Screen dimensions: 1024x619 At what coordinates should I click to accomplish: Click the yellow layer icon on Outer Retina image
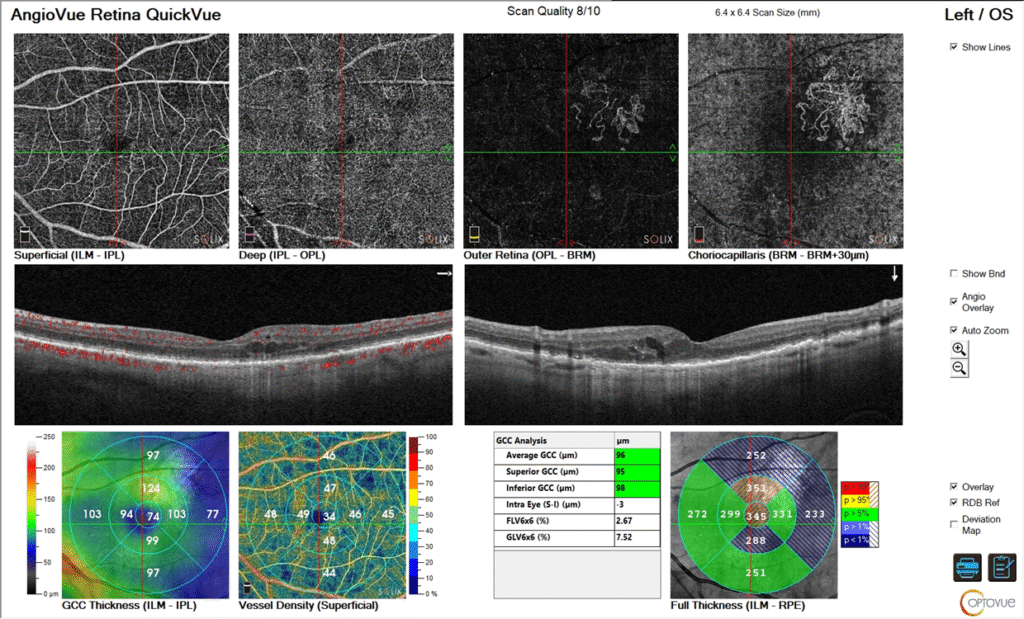tap(474, 235)
